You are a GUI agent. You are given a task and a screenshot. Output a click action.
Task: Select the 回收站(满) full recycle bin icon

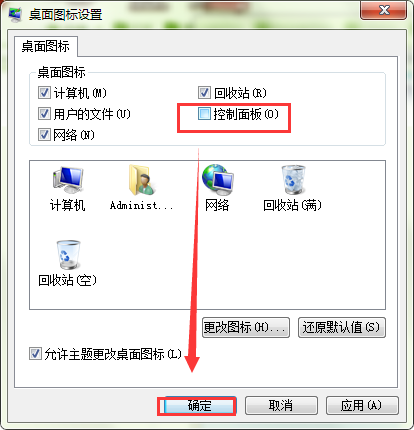coord(293,180)
